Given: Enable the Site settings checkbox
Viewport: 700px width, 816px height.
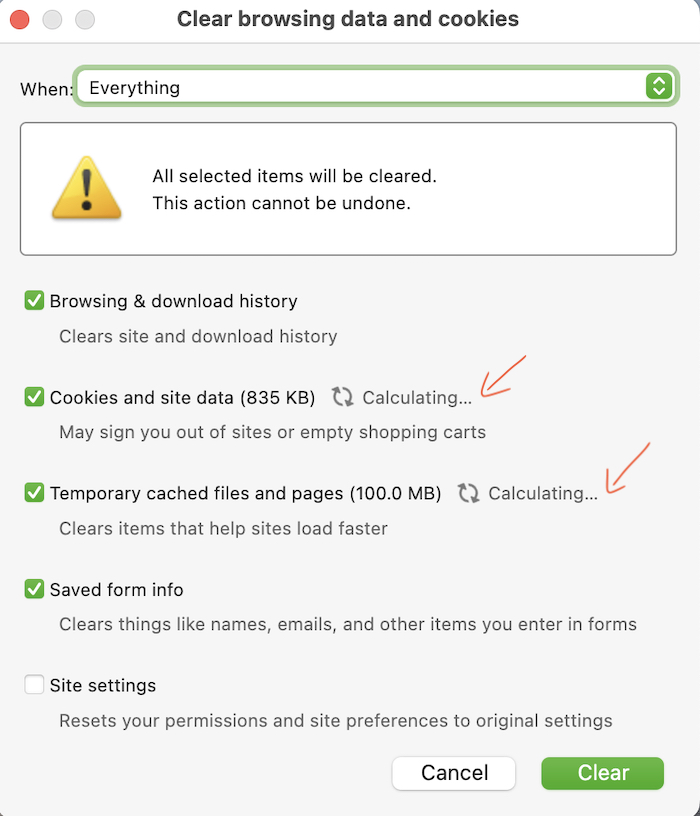Looking at the screenshot, I should tap(34, 684).
